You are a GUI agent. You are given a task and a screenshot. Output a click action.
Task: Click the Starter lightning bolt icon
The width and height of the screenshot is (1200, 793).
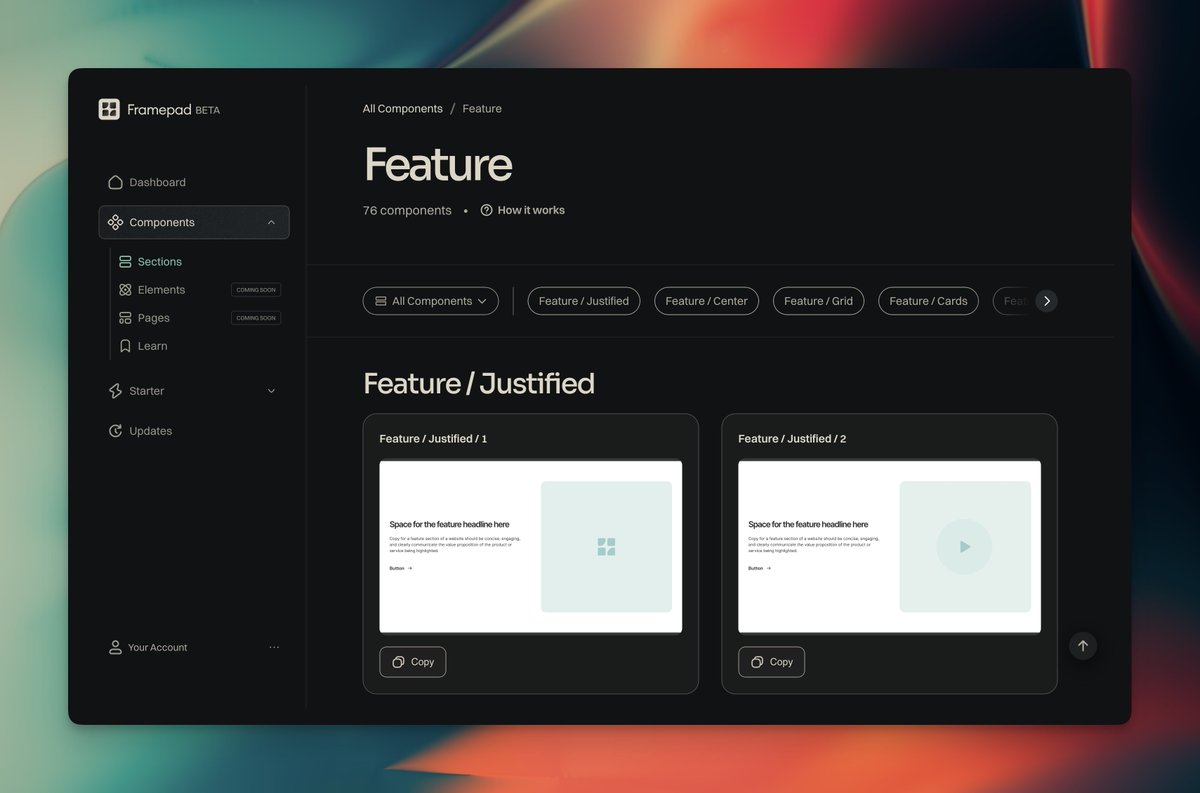(x=115, y=390)
